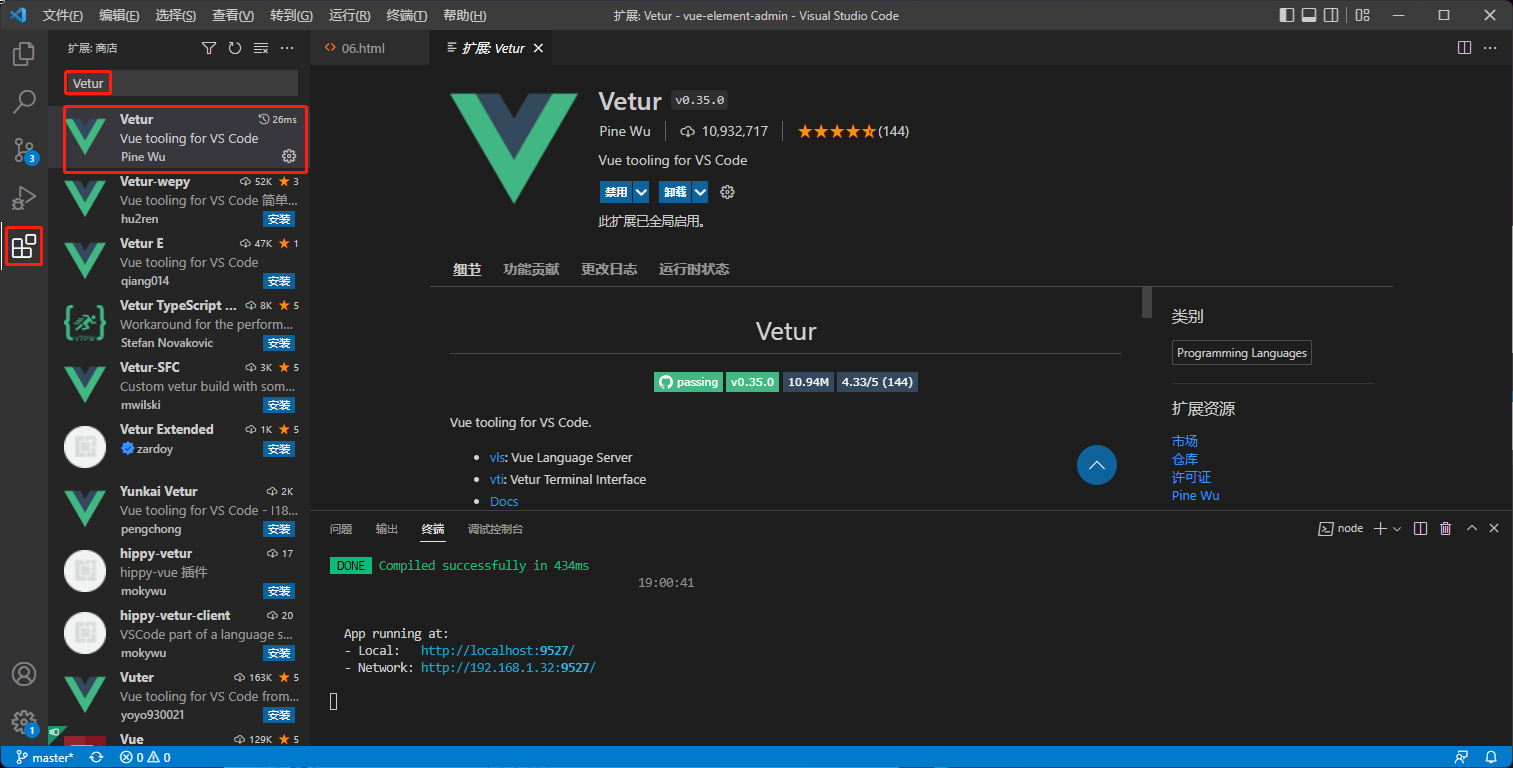
Task: Click the readme vertical scrollbar thumb
Action: [x=1147, y=303]
